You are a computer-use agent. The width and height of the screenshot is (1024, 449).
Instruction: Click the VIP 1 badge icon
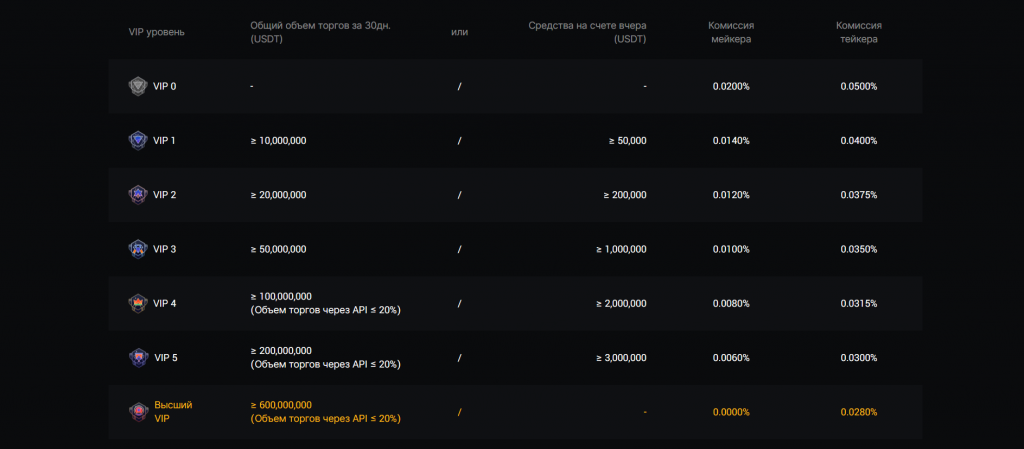tap(137, 140)
